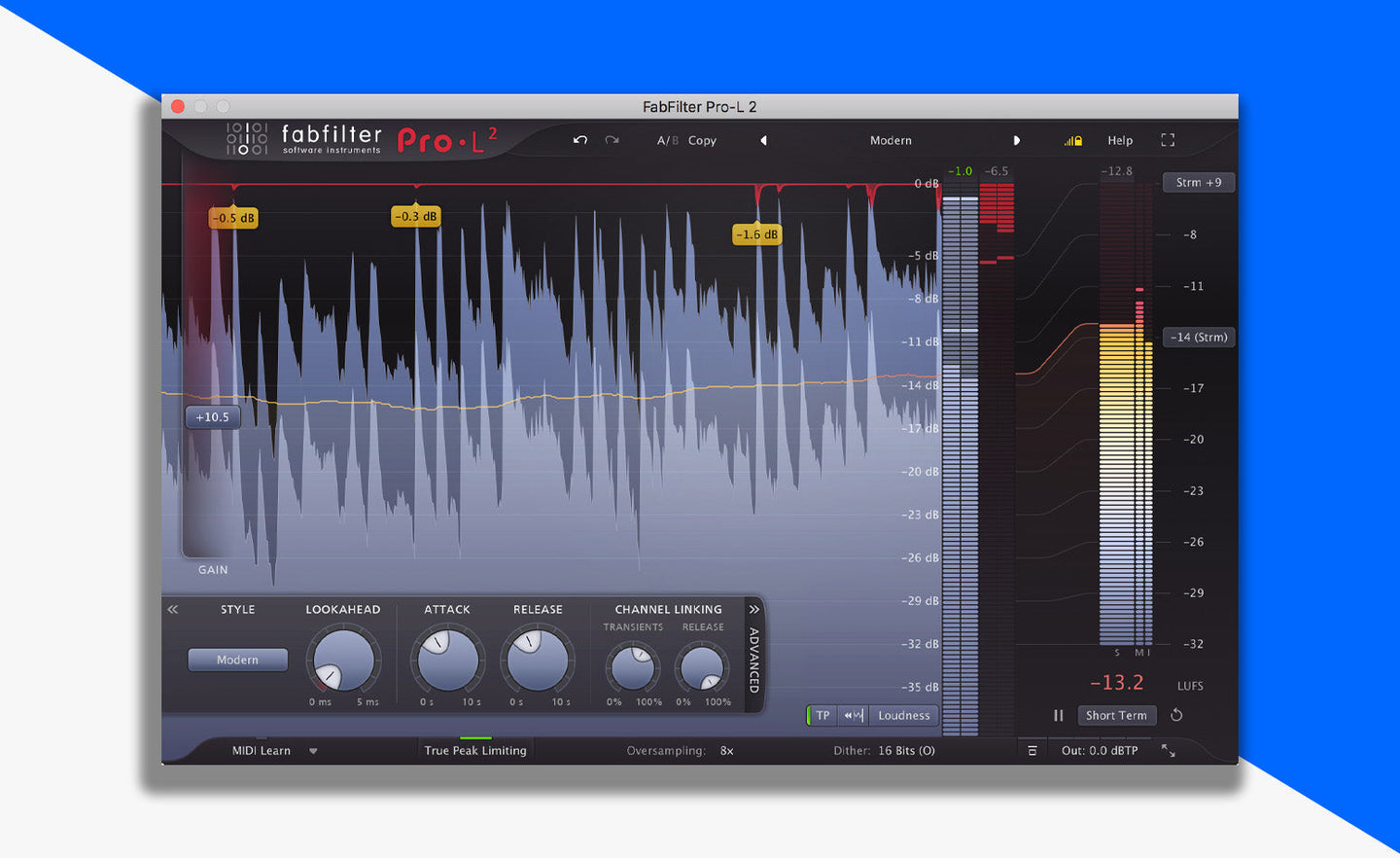Click the -1.0 gain reduction readout

point(960,171)
